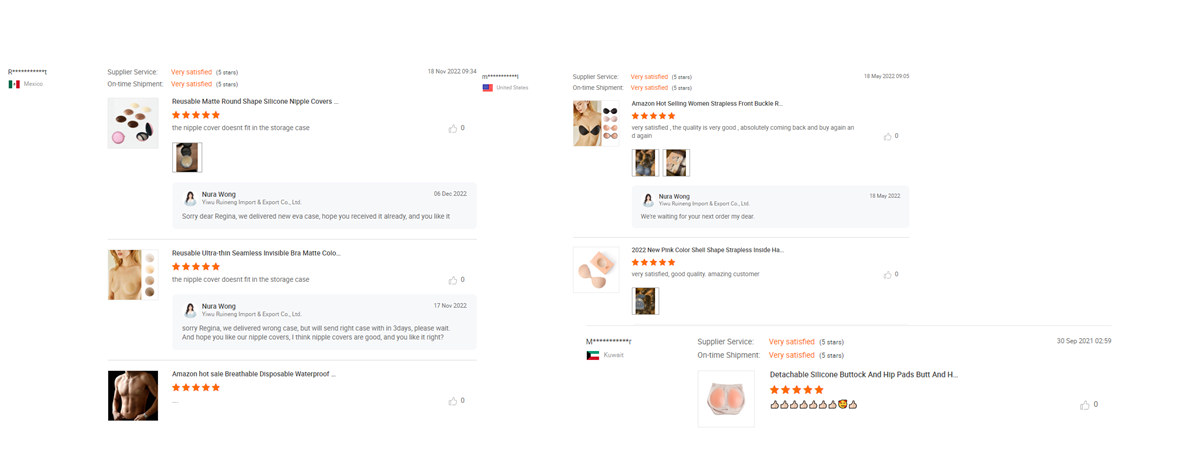The height and width of the screenshot is (450, 1200).
Task: Click the Kuwait flag icon
Action: (593, 355)
